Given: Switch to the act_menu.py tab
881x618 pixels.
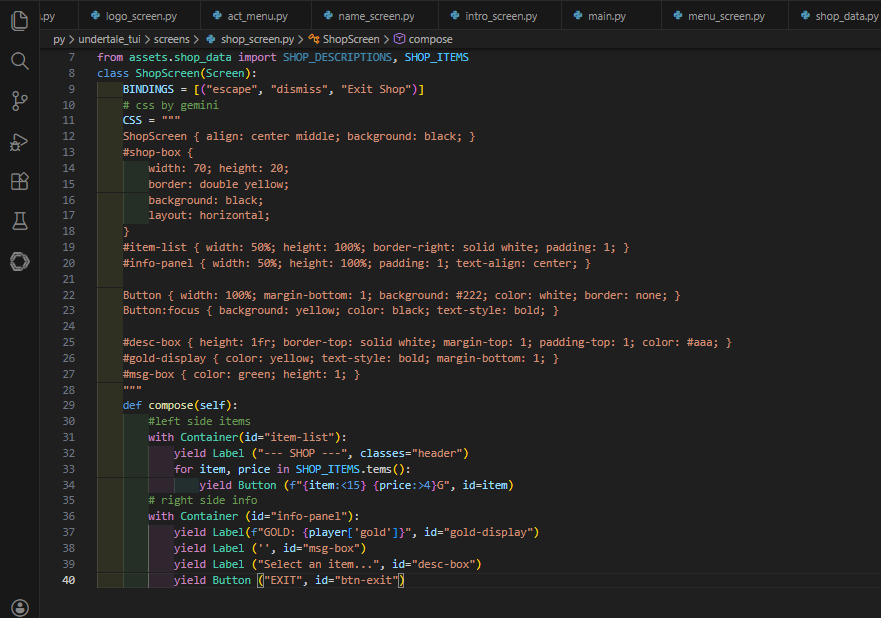Looking at the screenshot, I should (x=257, y=16).
